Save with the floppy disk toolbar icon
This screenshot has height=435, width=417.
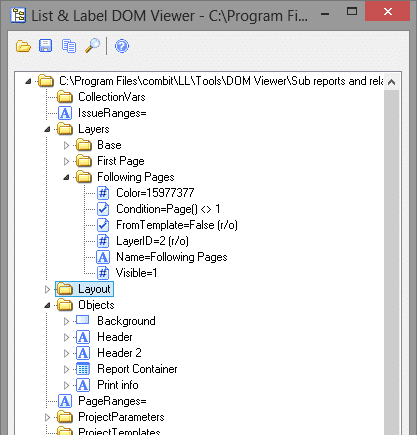click(46, 46)
